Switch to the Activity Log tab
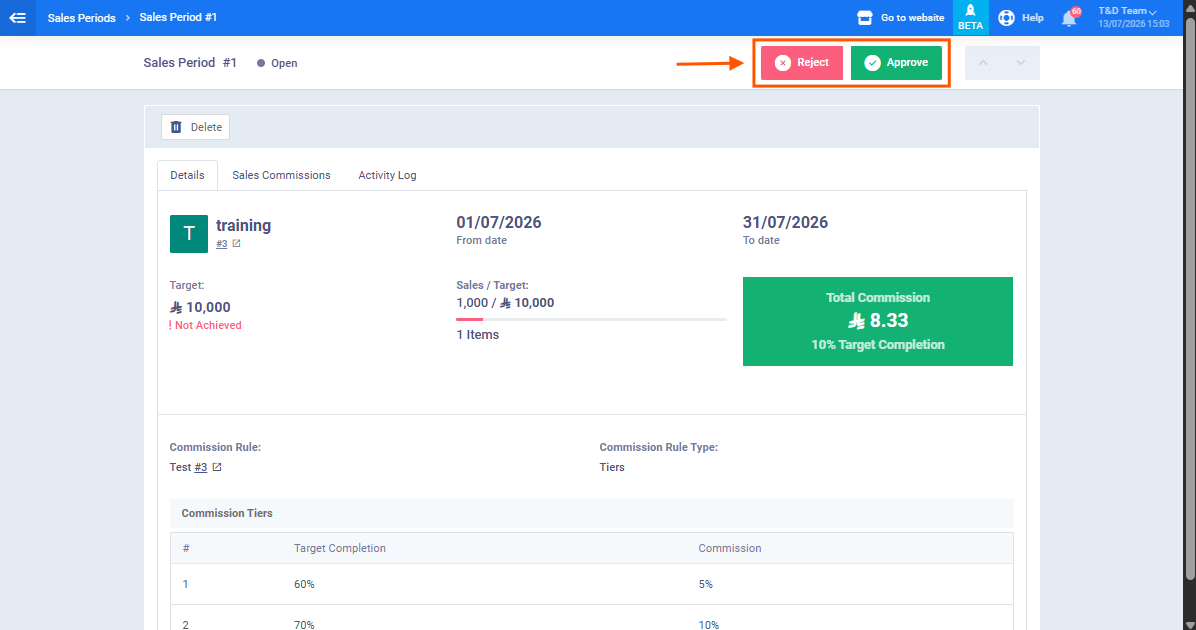The height and width of the screenshot is (630, 1196). 387,175
